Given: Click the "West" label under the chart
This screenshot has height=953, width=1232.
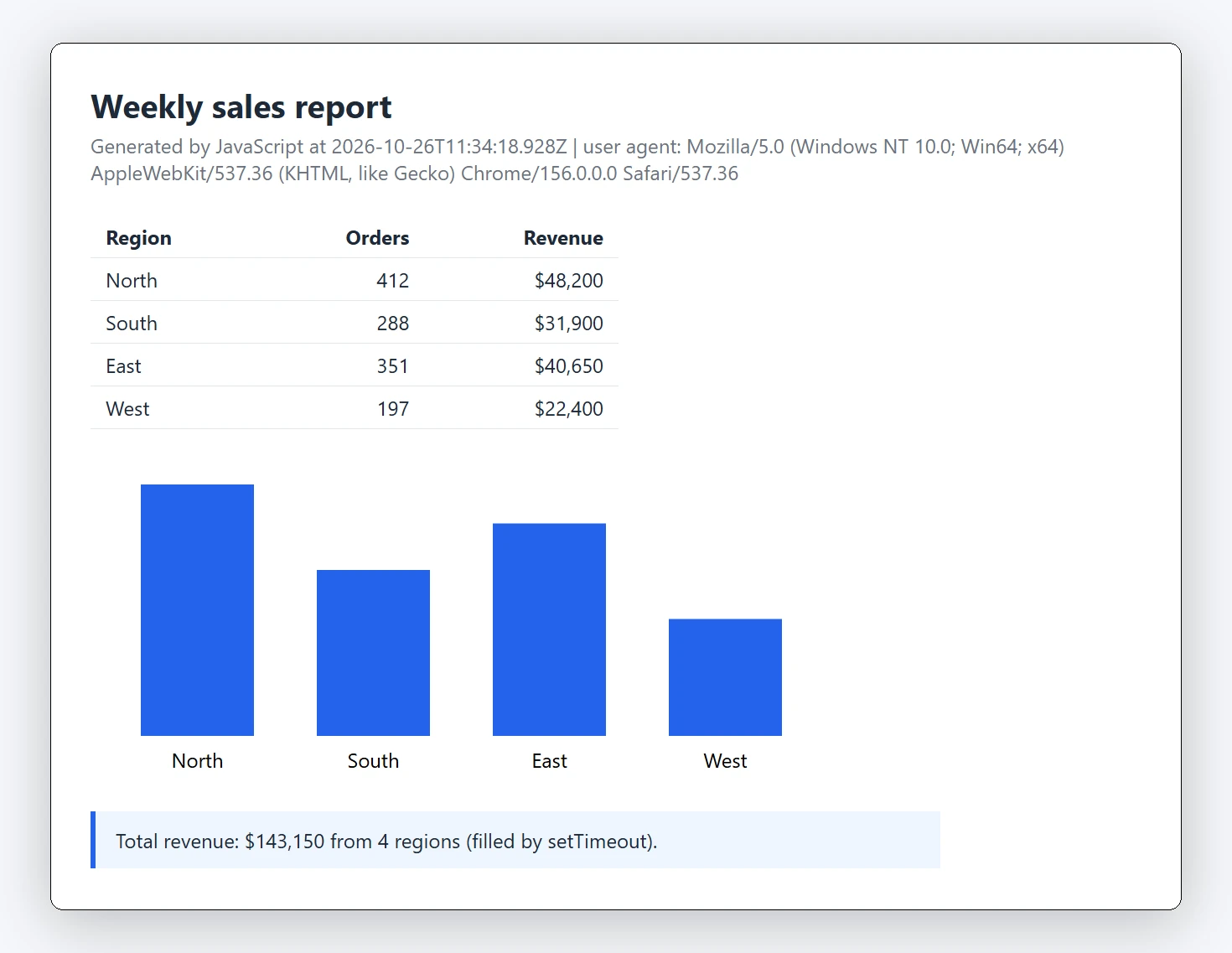Looking at the screenshot, I should tap(725, 761).
